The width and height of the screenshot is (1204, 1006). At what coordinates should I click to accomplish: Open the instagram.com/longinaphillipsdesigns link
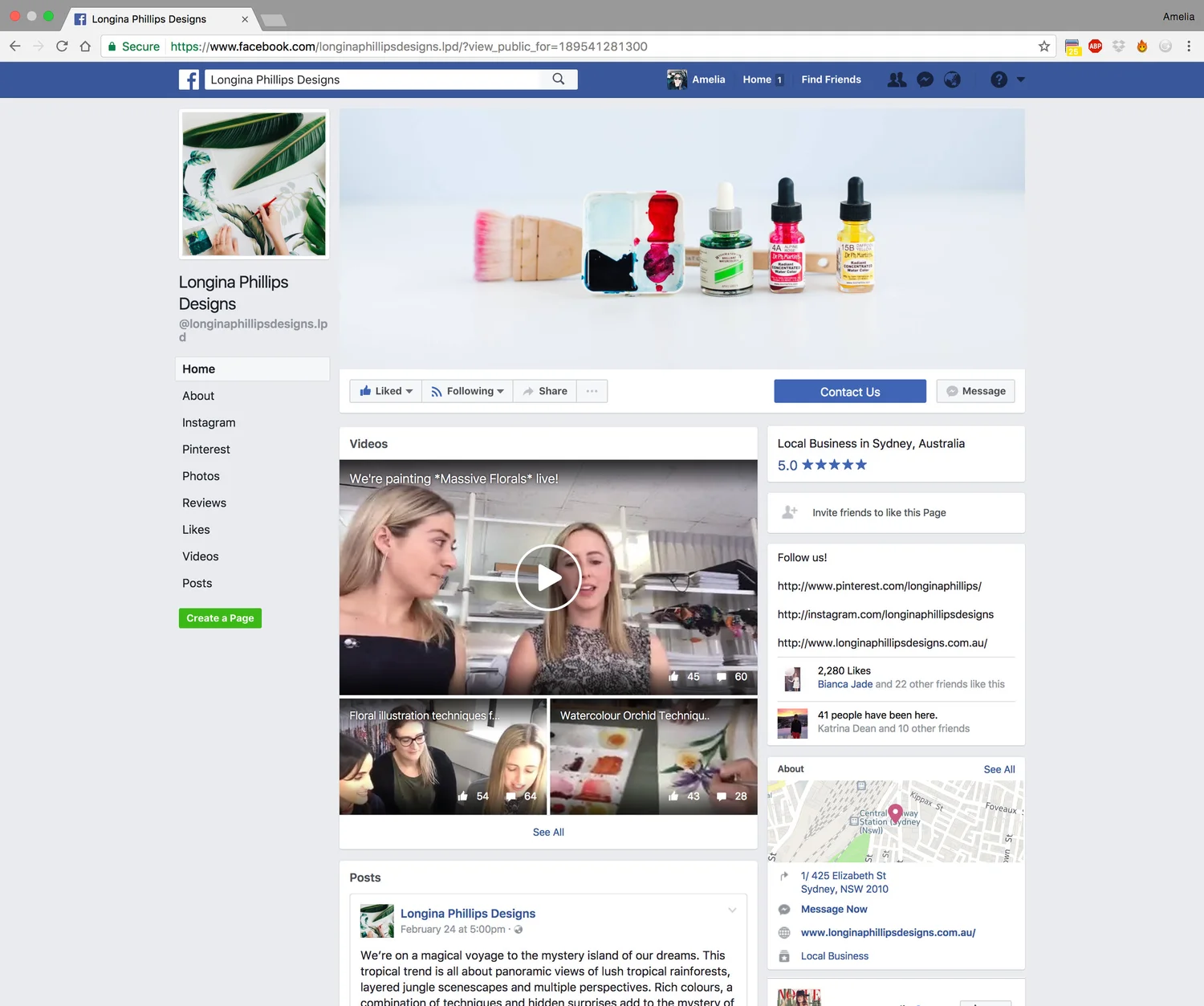click(x=885, y=614)
